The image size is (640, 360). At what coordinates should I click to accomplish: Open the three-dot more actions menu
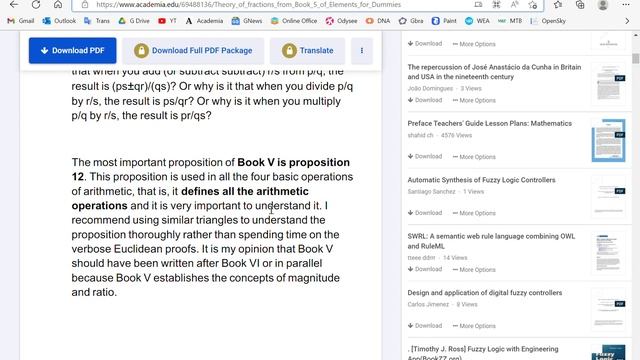(362, 51)
